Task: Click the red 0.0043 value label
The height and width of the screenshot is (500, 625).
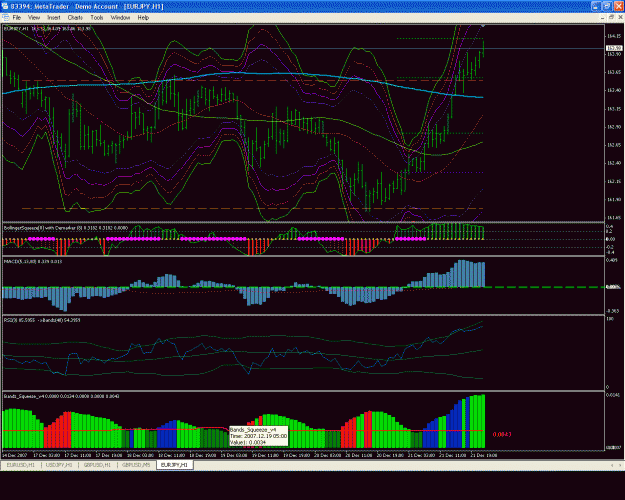Action: click(x=502, y=435)
